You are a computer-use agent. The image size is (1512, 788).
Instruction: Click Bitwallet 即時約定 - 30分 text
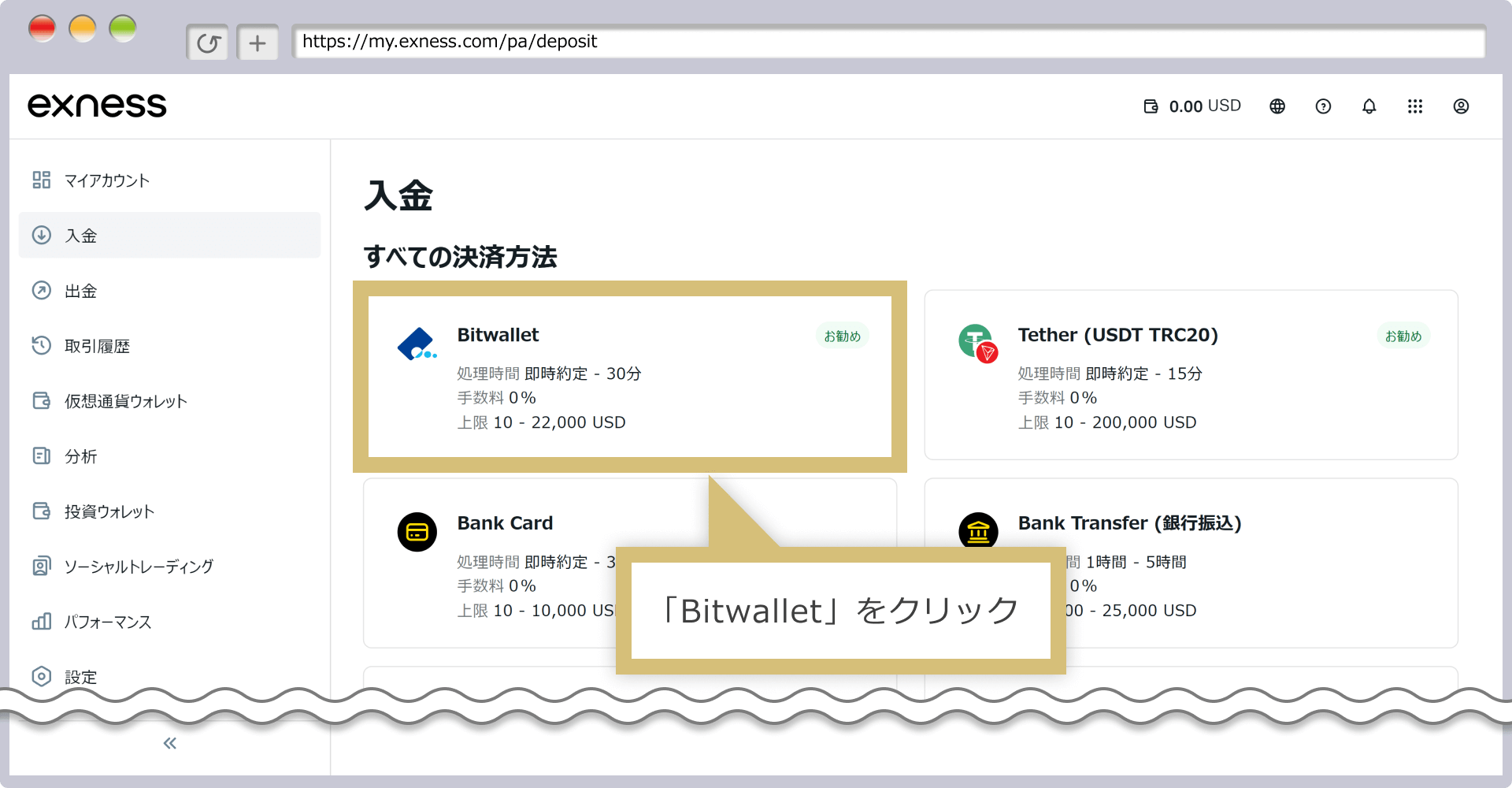tap(583, 374)
